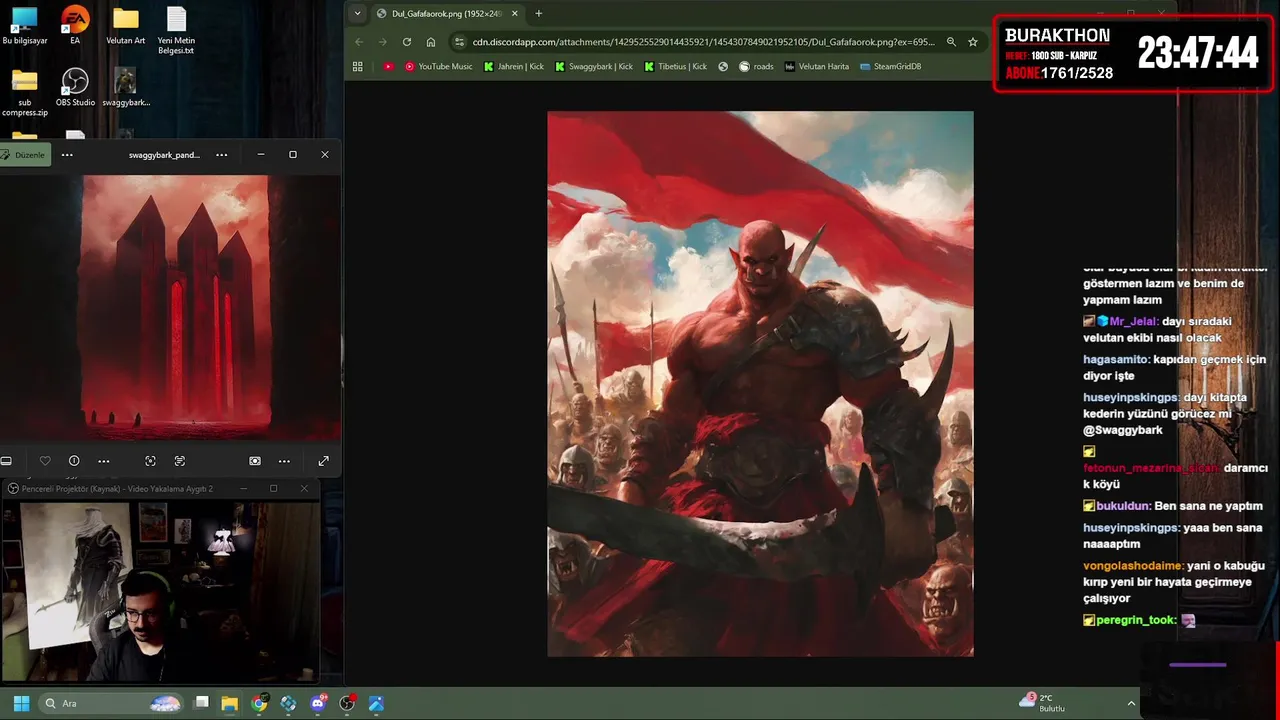
Task: Click Mr_Jelal username in chat
Action: pyautogui.click(x=1133, y=322)
